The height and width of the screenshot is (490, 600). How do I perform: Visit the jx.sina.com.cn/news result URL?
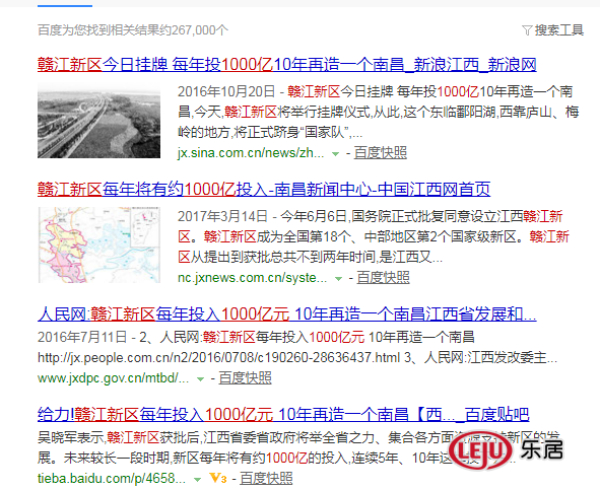251,153
